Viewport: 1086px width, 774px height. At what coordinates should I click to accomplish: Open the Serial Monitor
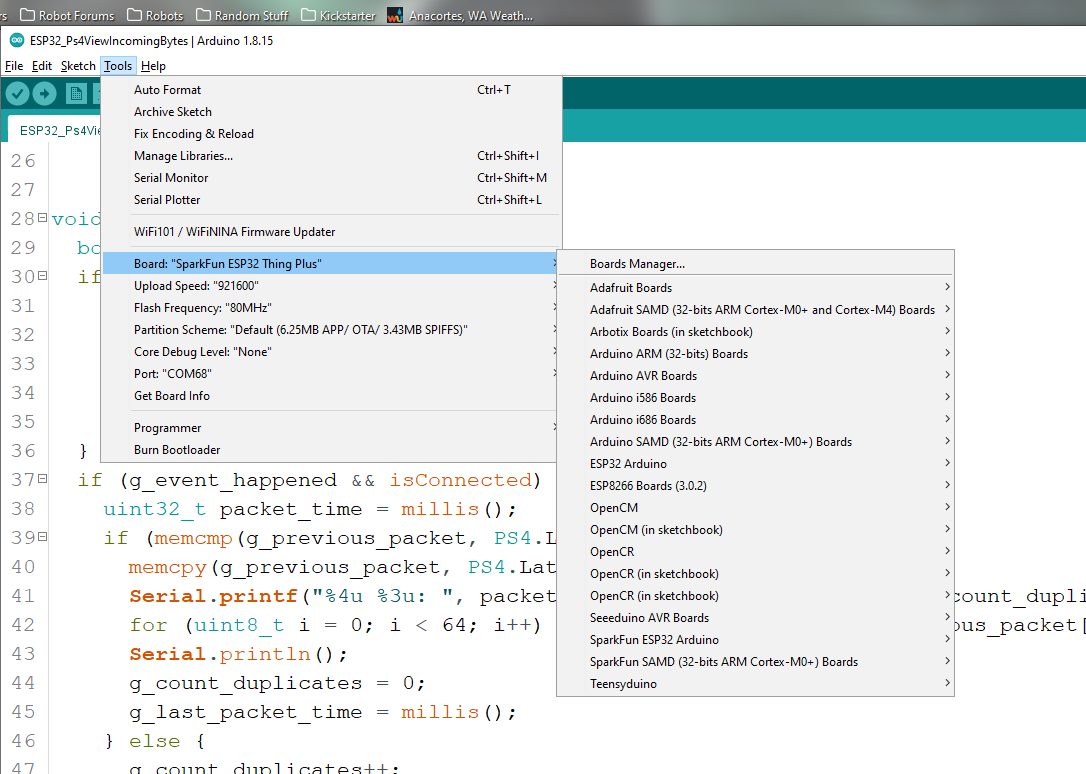tap(331, 178)
